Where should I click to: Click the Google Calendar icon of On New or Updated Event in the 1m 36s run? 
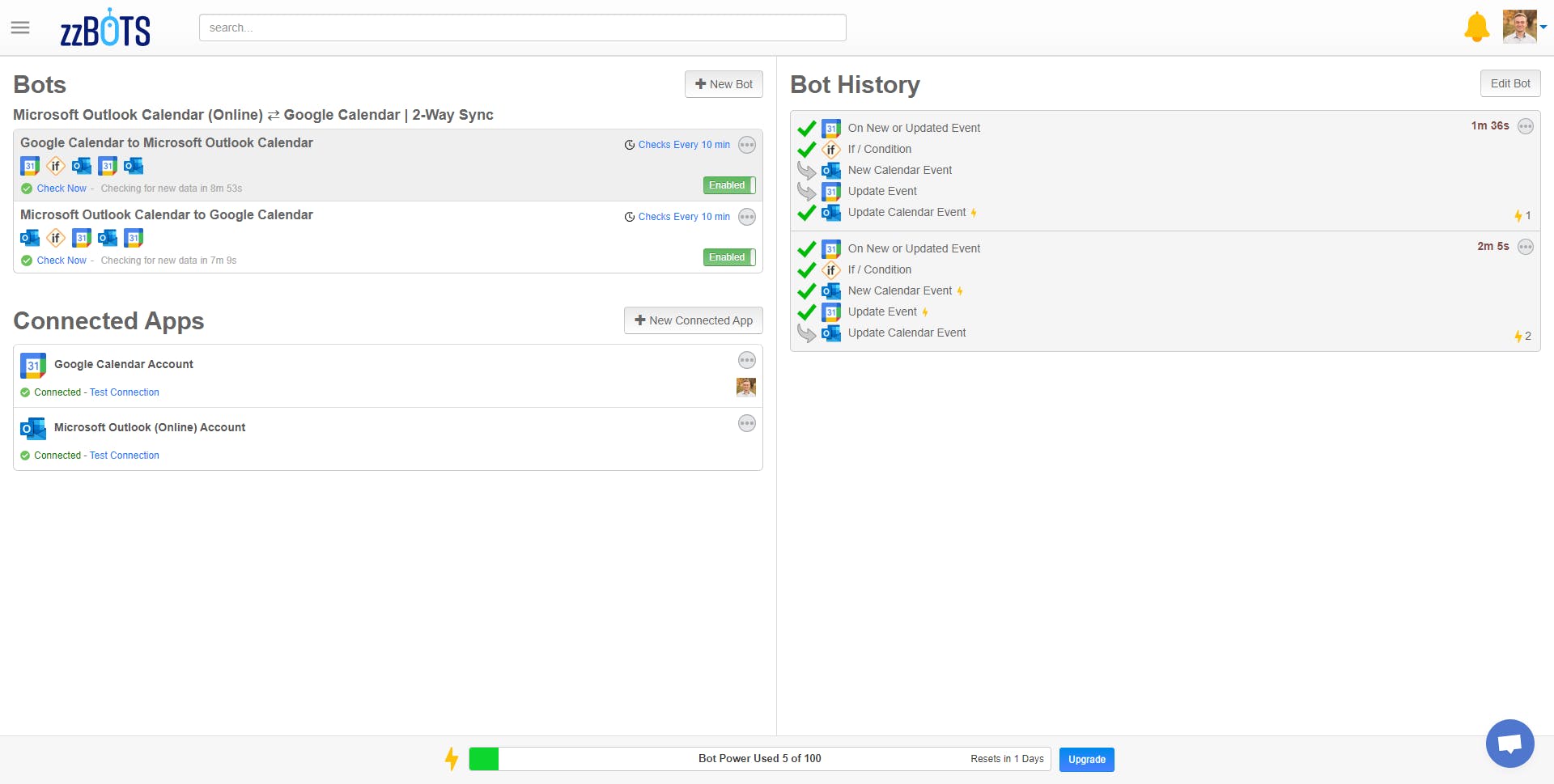pos(831,129)
